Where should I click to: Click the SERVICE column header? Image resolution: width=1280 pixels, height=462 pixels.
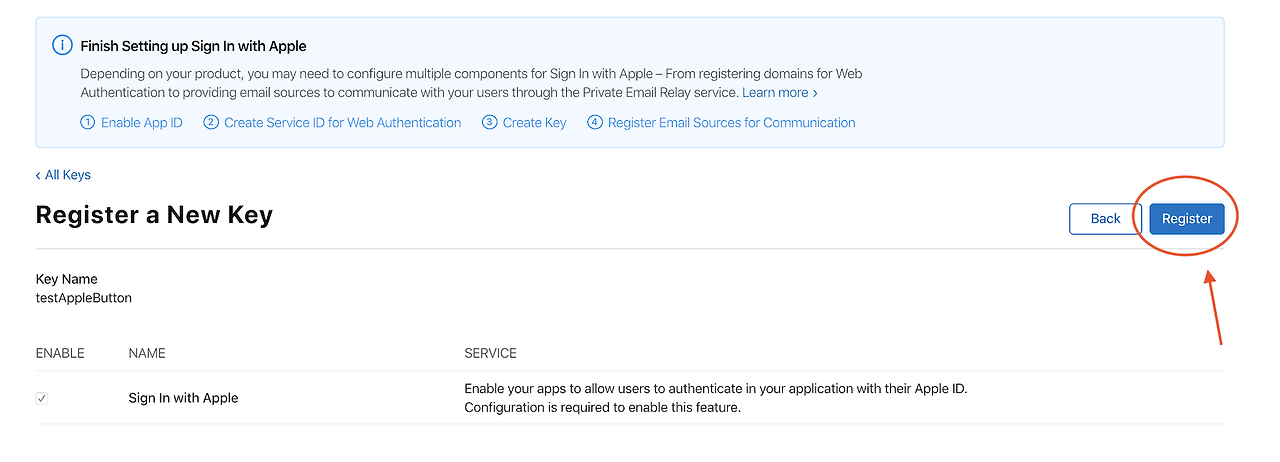(x=490, y=353)
